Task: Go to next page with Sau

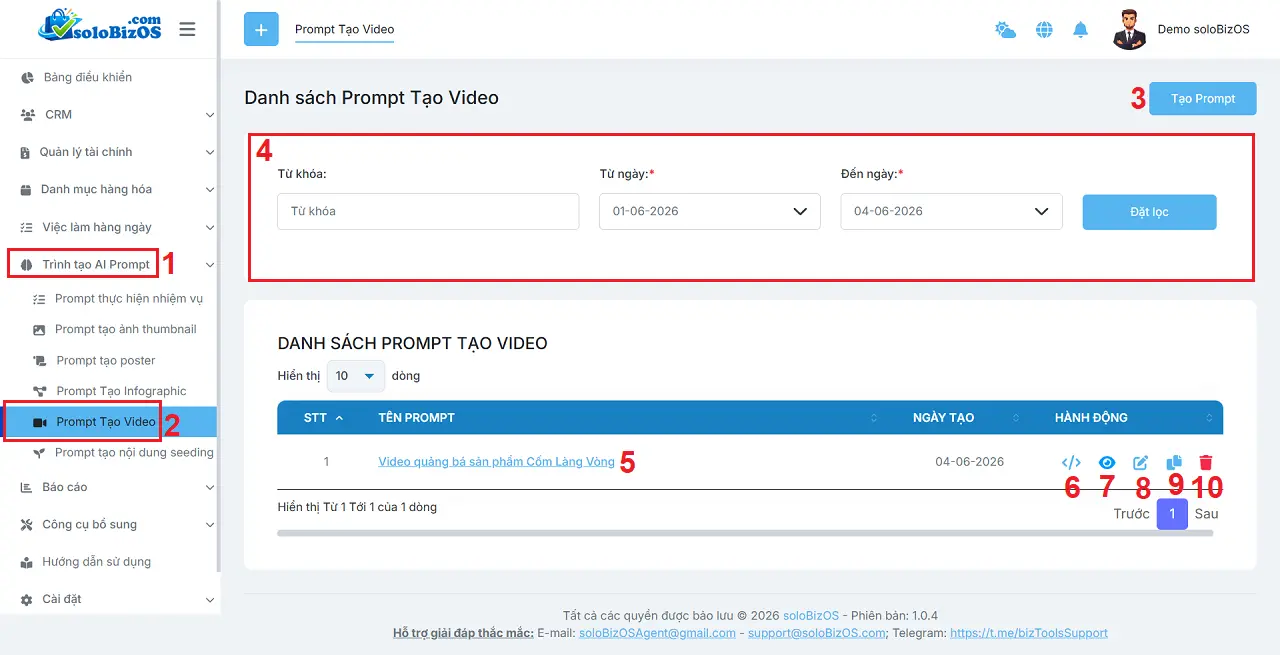Action: point(1206,514)
